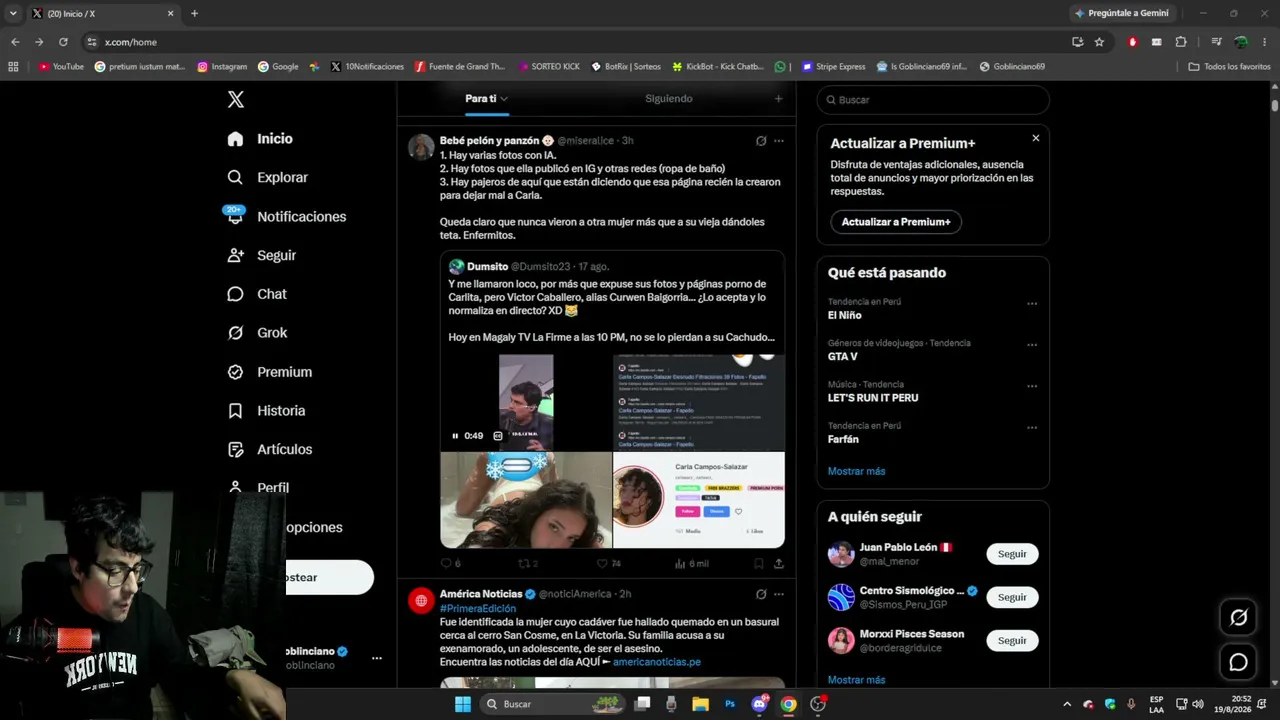Open the Todos los favoritos folder

point(1229,67)
